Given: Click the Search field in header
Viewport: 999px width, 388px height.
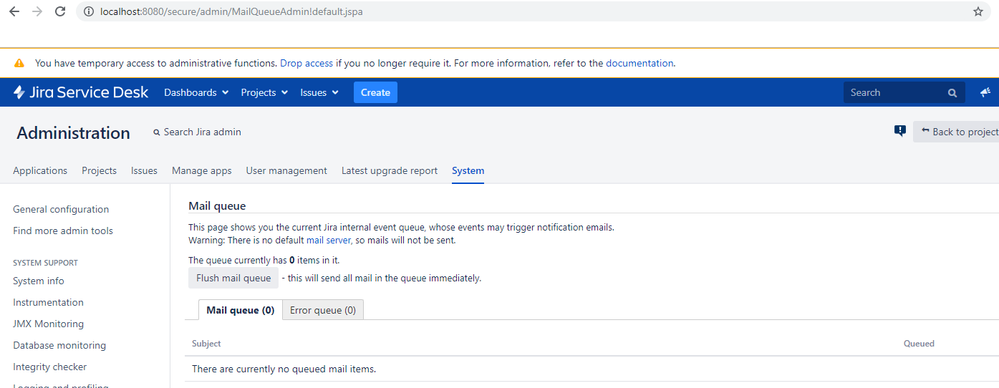Looking at the screenshot, I should (x=904, y=92).
